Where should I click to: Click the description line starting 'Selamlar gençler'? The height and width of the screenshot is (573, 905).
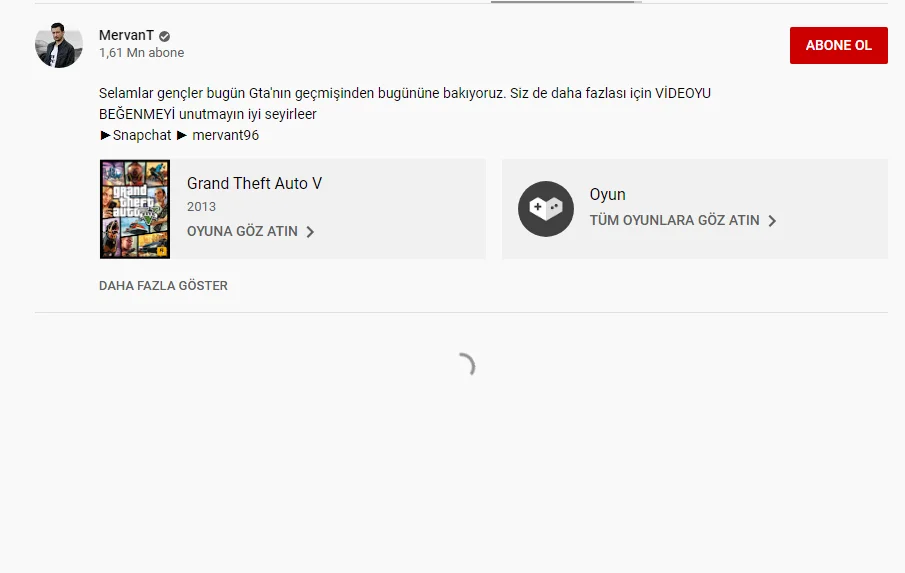pyautogui.click(x=405, y=93)
